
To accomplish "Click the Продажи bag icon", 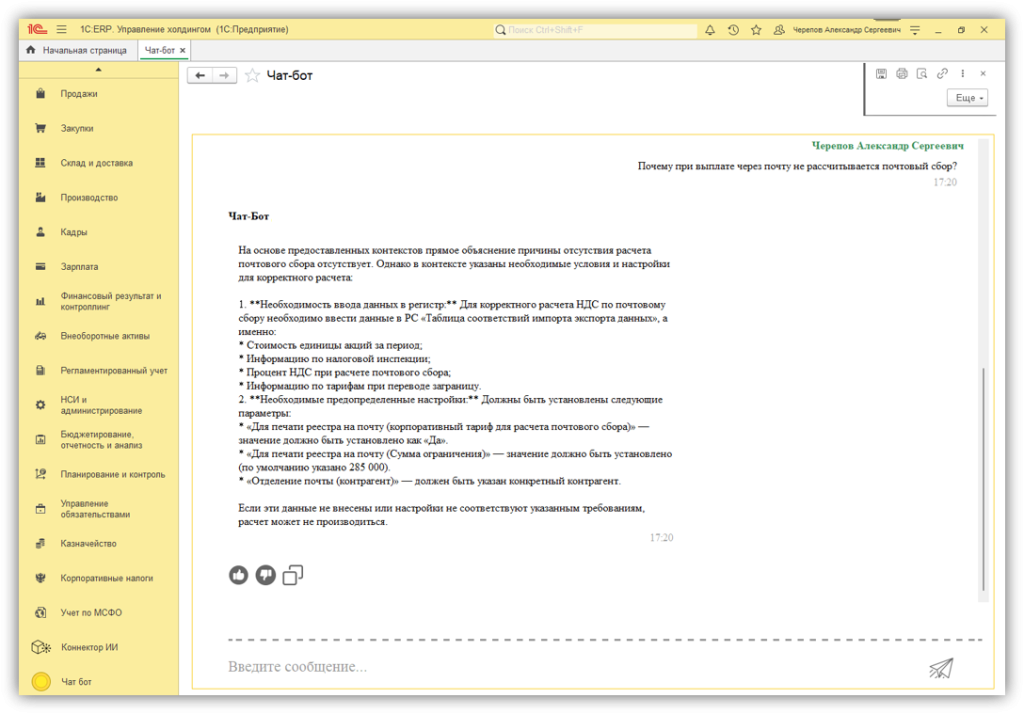I will tap(40, 94).
